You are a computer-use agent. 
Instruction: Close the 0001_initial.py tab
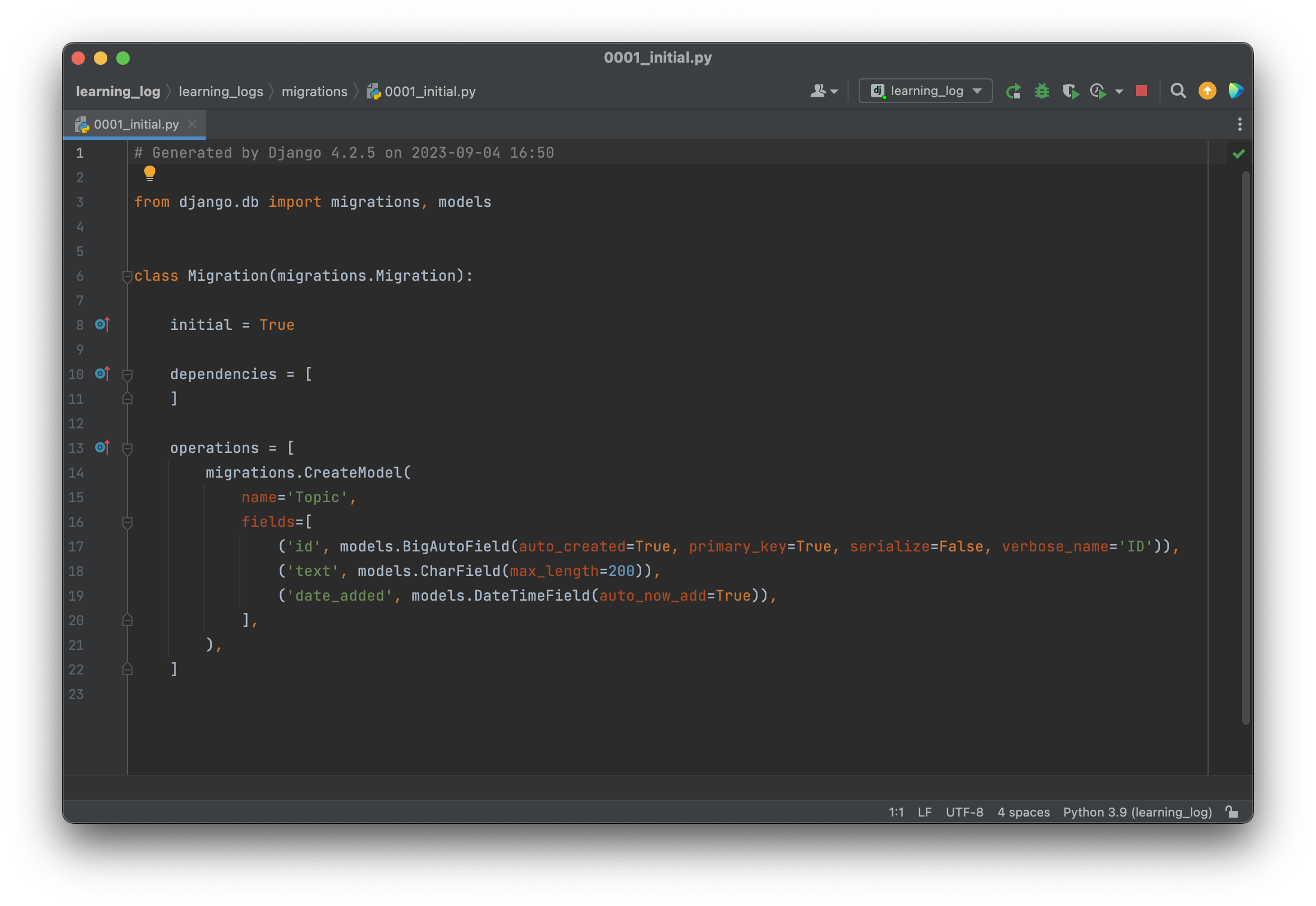[192, 124]
